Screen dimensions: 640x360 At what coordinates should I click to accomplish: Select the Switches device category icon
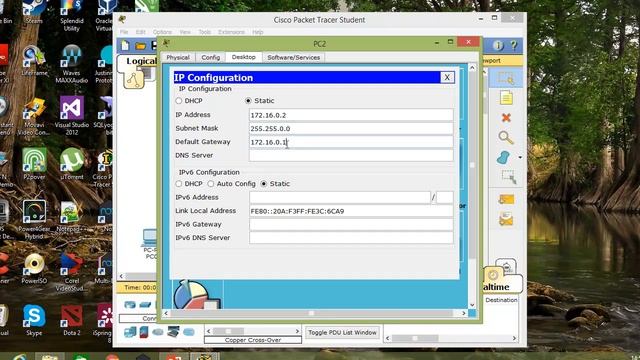(x=145, y=304)
